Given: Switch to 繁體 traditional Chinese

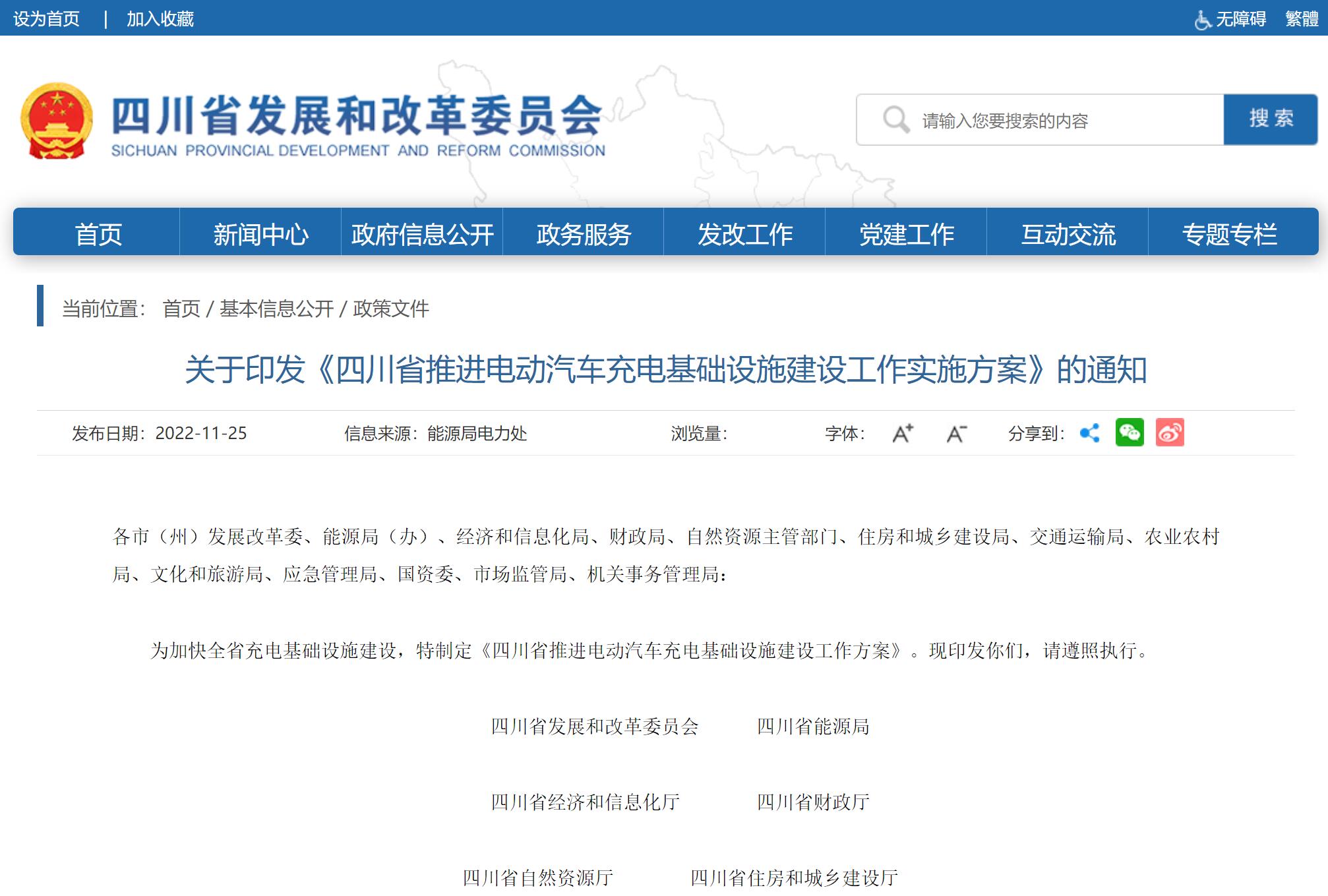Looking at the screenshot, I should pos(1302,19).
